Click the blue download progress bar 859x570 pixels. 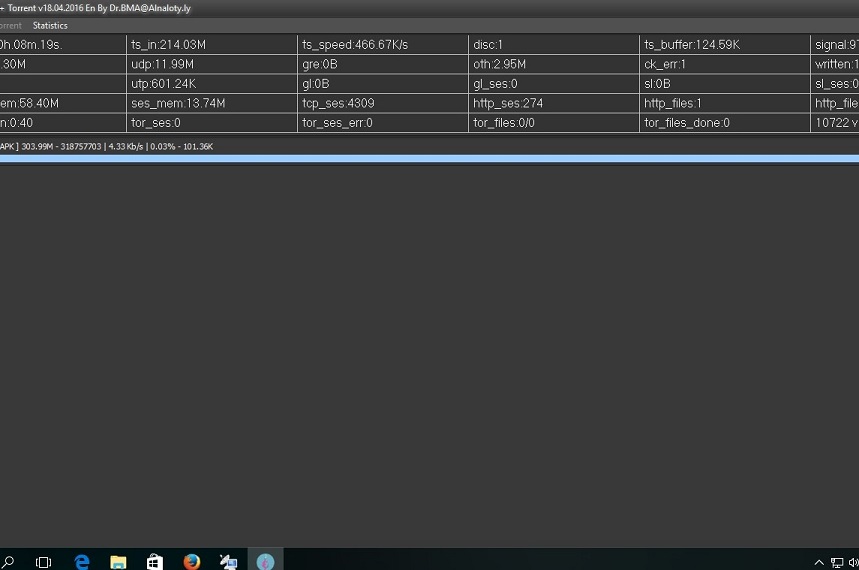click(429, 158)
